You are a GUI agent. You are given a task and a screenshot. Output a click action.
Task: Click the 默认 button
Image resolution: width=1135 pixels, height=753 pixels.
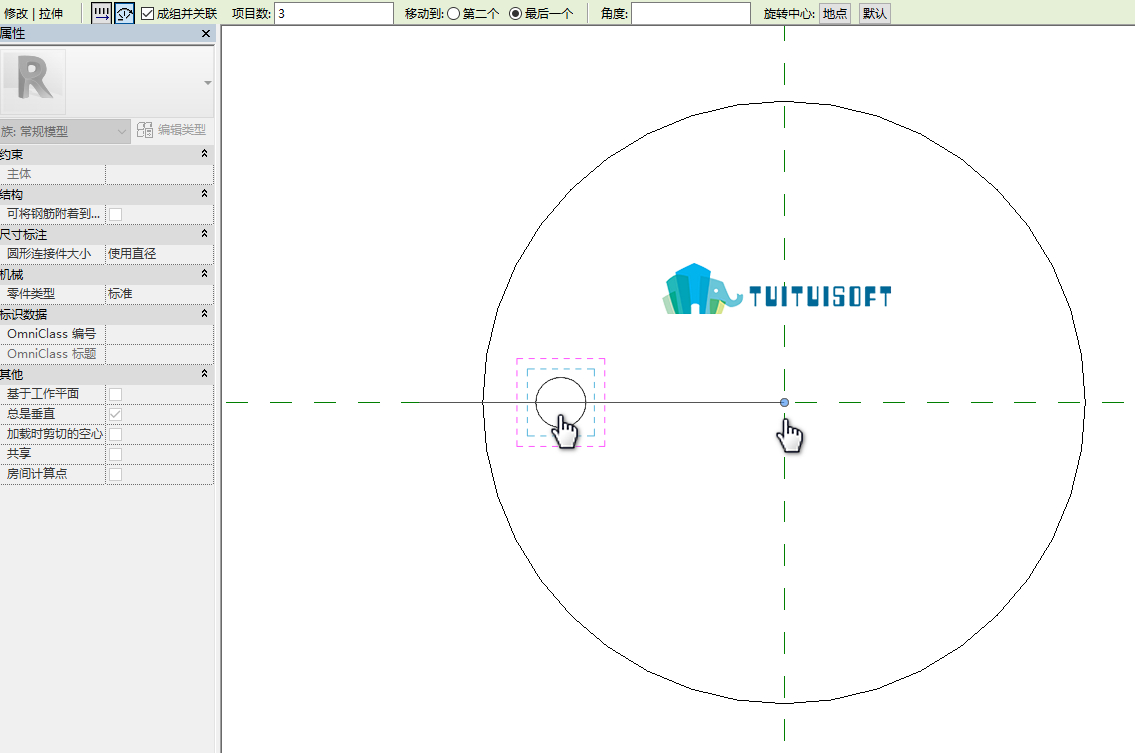pos(874,13)
